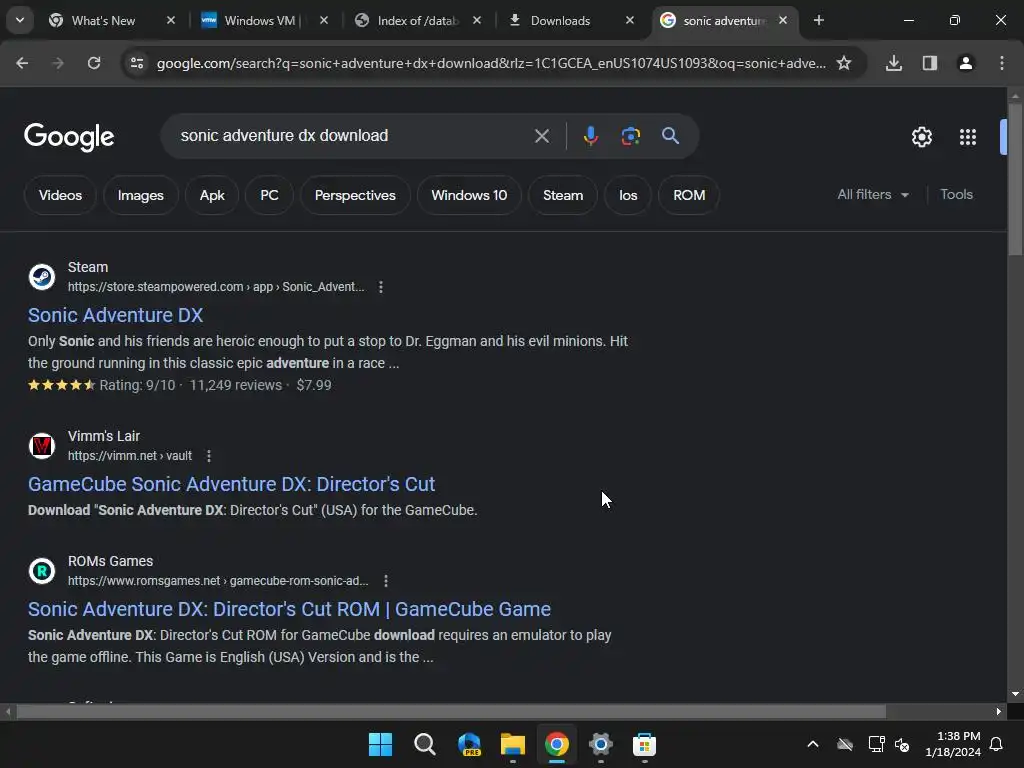Apply the Steam filter chip
1024x768 pixels.
tap(563, 195)
